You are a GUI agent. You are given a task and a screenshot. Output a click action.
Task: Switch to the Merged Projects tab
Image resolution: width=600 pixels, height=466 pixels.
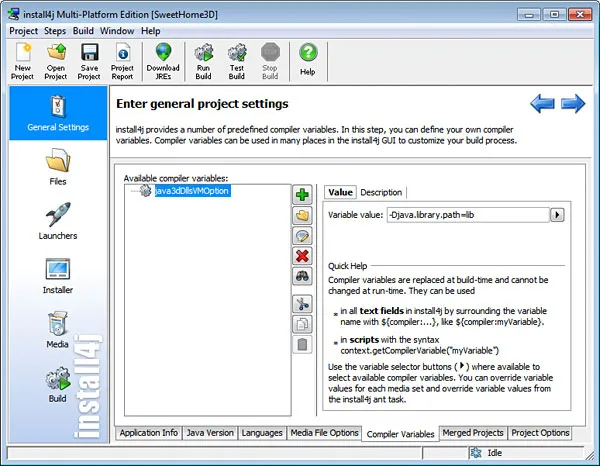click(473, 433)
